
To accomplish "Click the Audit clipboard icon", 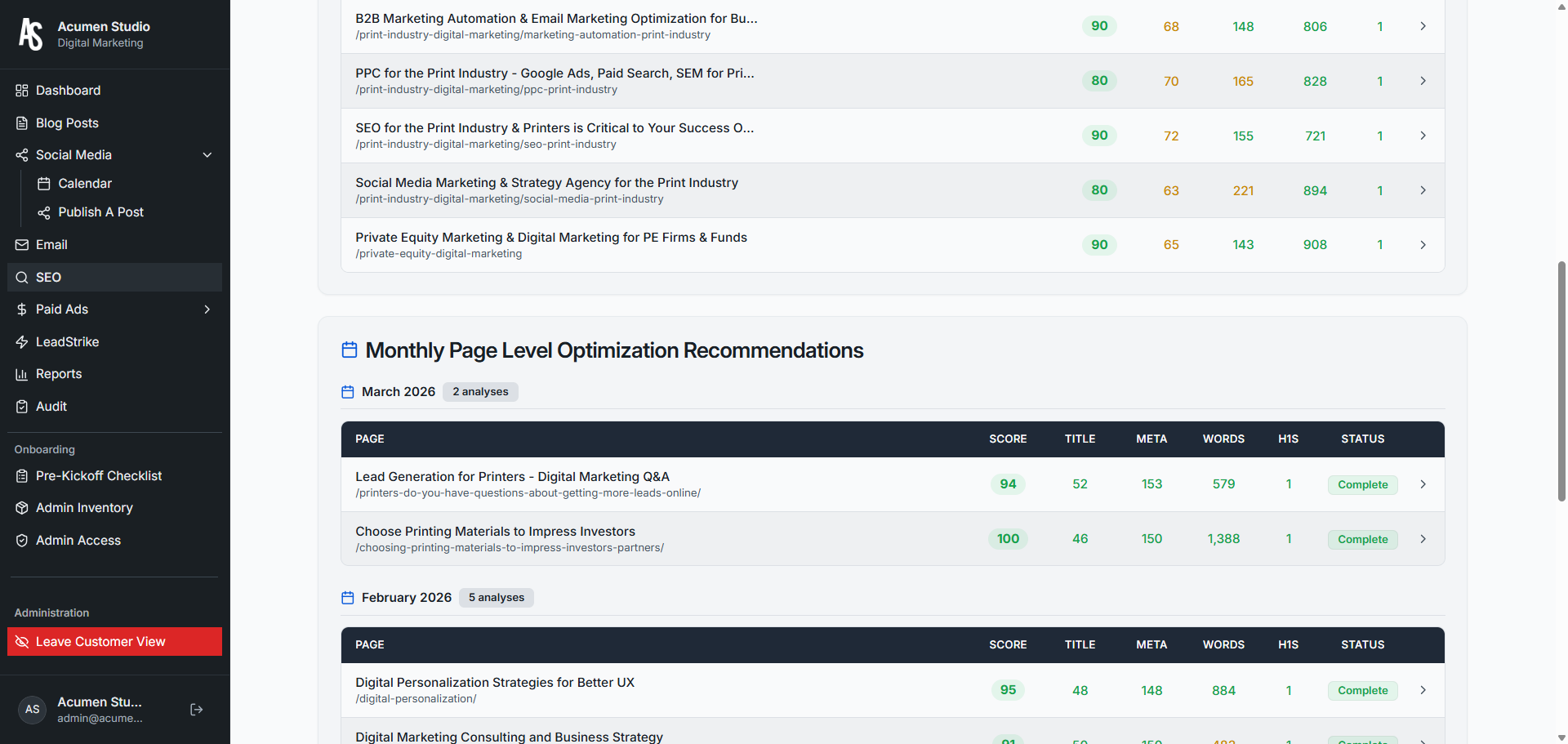I will coord(22,407).
